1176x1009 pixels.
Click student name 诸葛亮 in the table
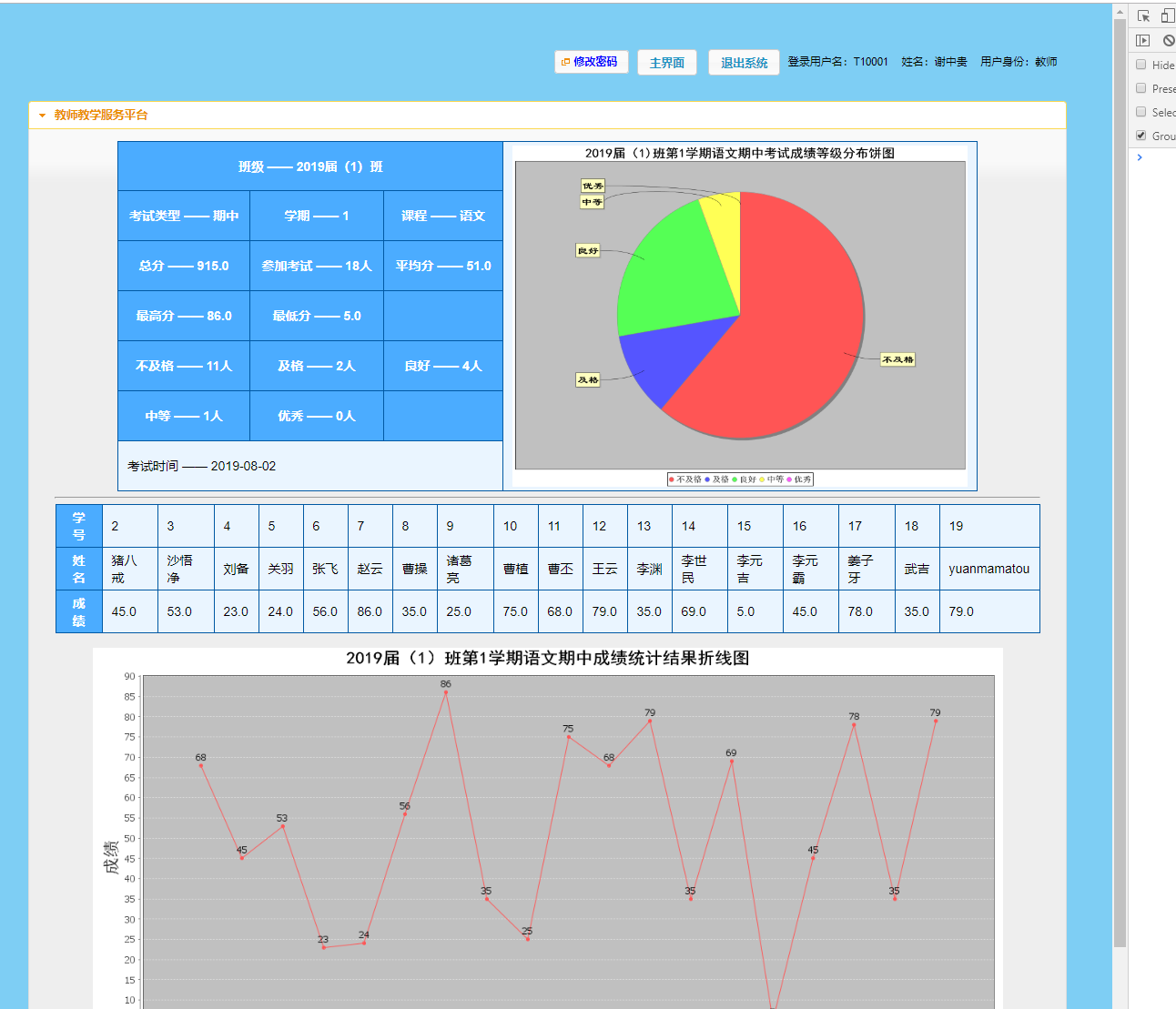(459, 569)
